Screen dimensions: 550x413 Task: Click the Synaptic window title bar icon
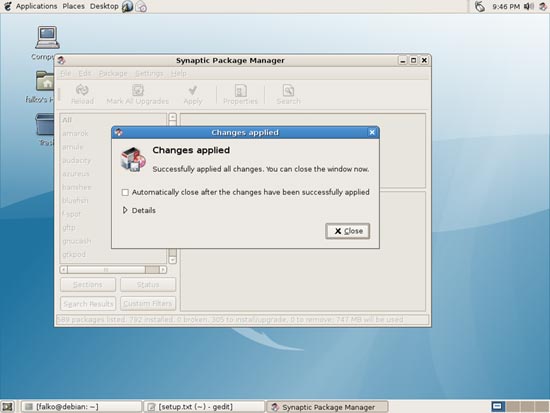pyautogui.click(x=61, y=60)
